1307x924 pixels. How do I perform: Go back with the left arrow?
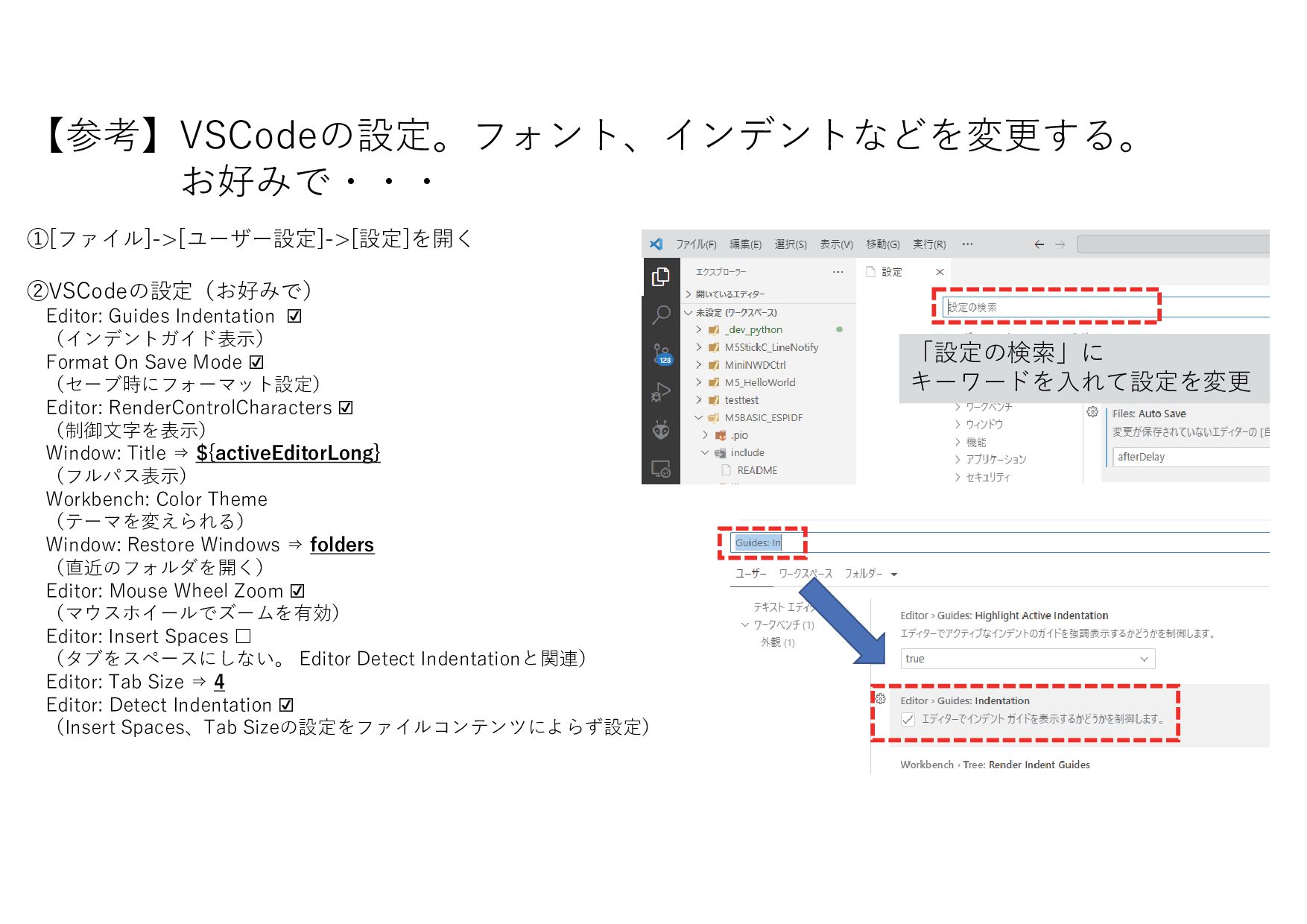coord(1039,244)
